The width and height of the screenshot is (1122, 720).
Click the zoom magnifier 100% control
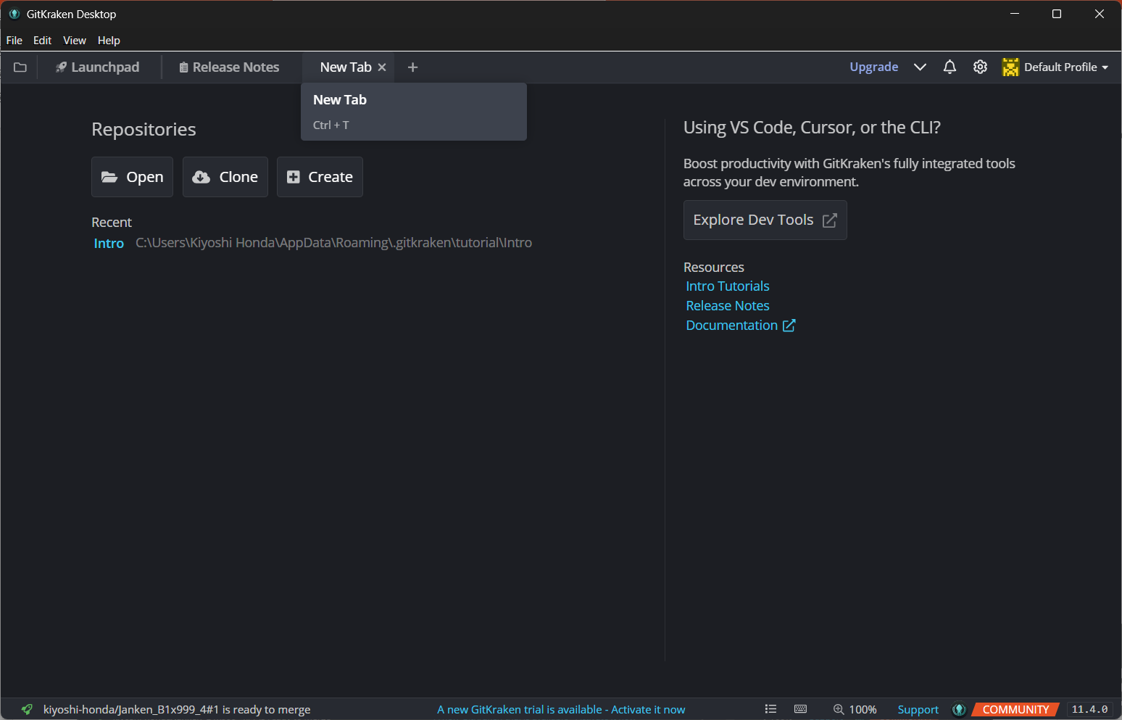[x=854, y=709]
